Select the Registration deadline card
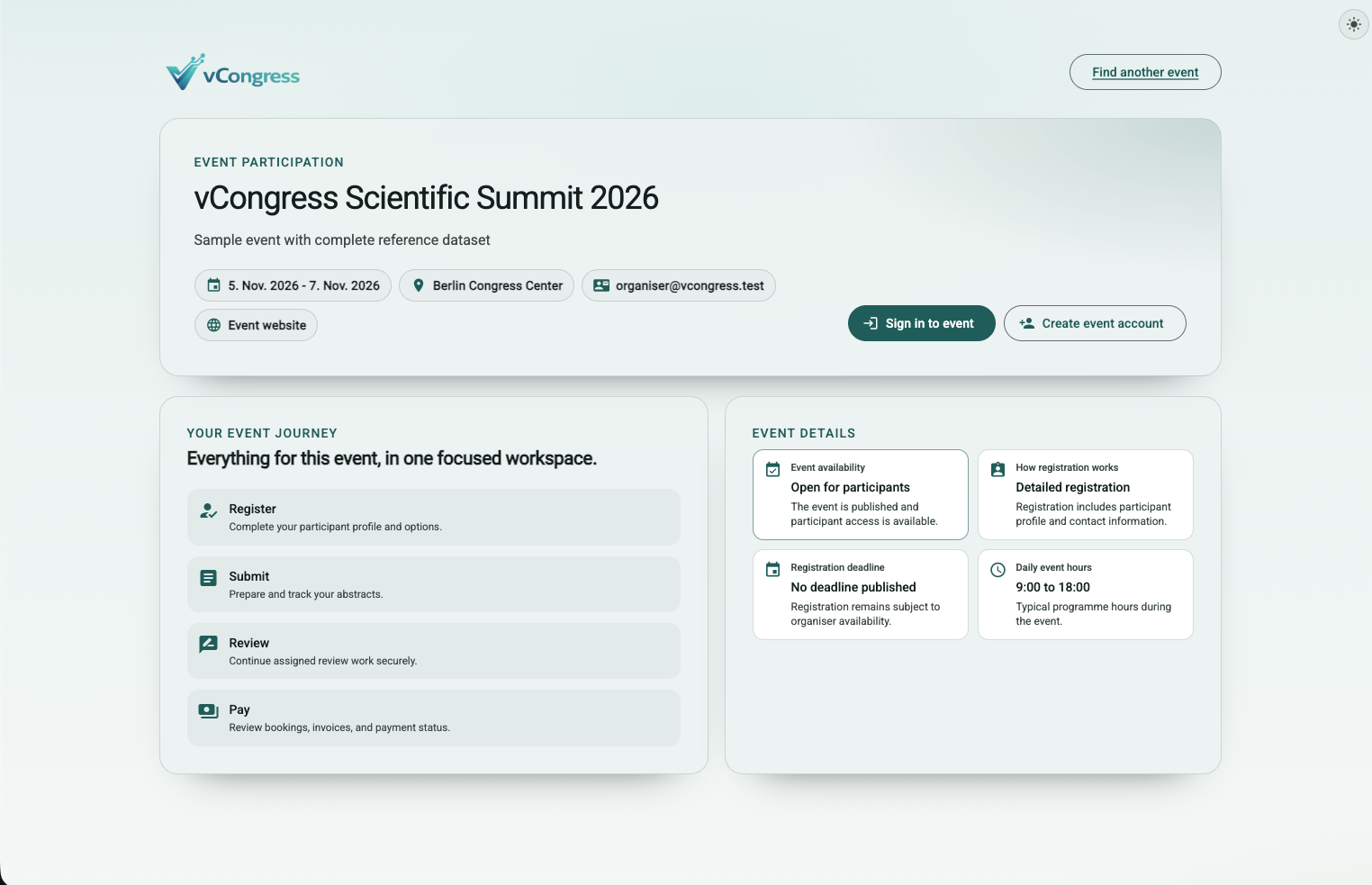 (861, 594)
